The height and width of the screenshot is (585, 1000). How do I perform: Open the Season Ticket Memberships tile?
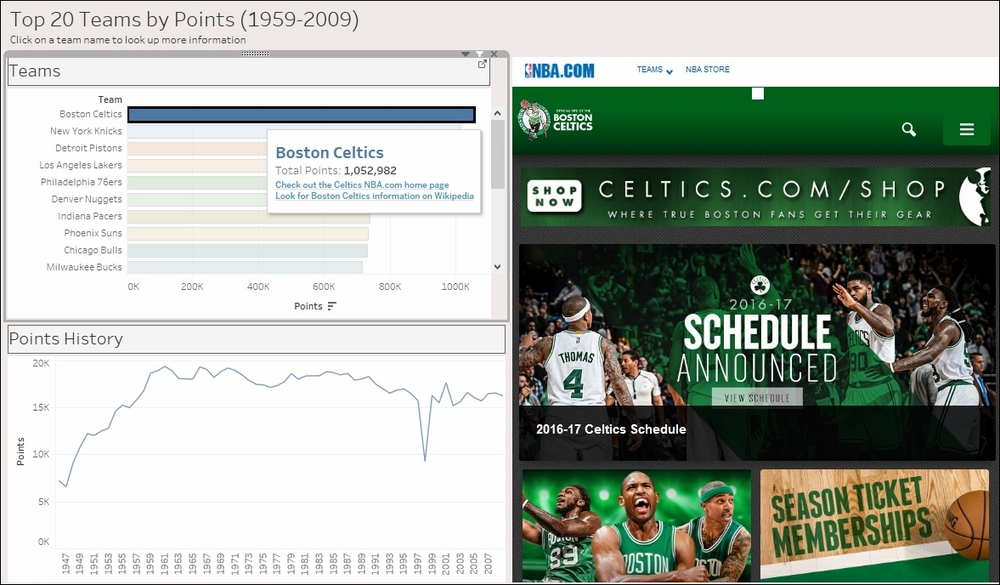874,525
